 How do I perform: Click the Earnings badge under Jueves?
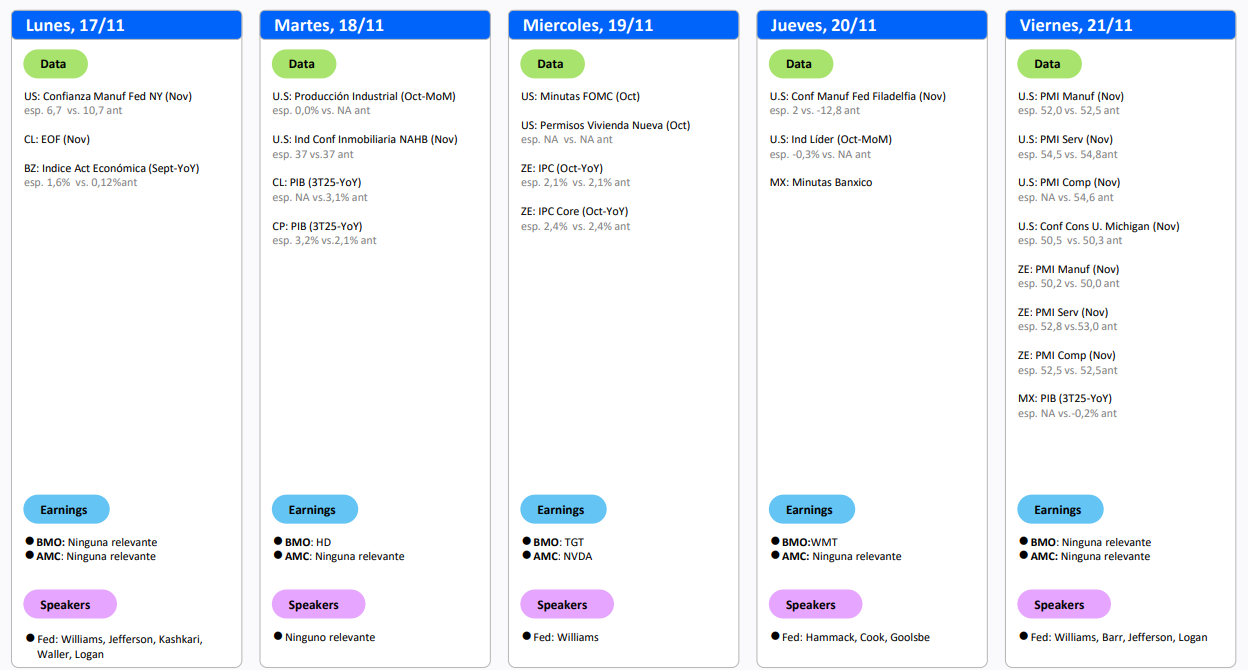tap(811, 510)
